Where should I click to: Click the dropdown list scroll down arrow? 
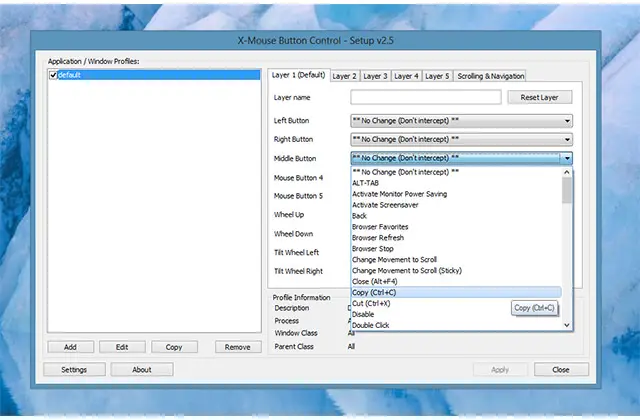click(x=567, y=325)
